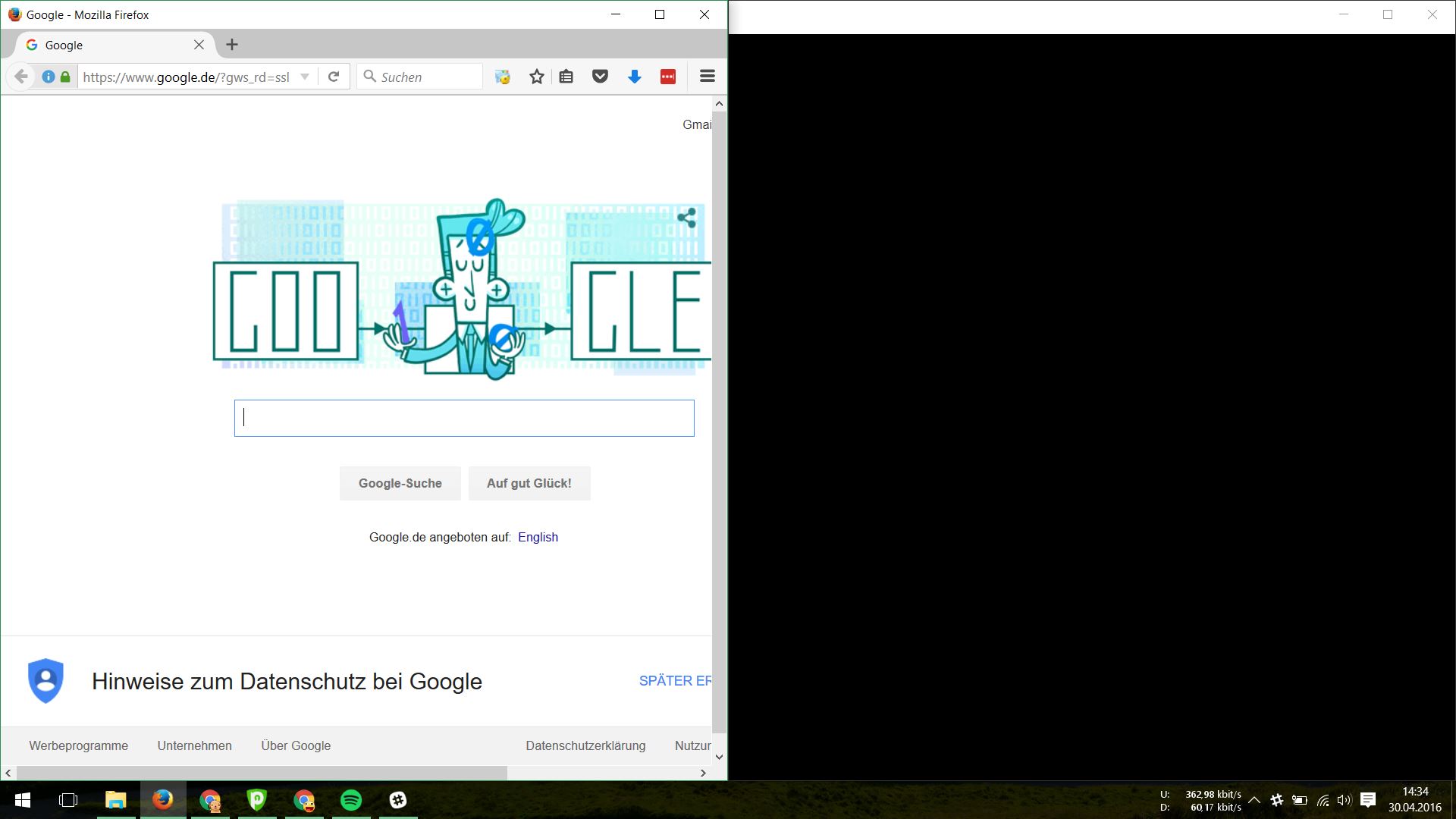Expand the URL bar history dropdown

point(305,77)
